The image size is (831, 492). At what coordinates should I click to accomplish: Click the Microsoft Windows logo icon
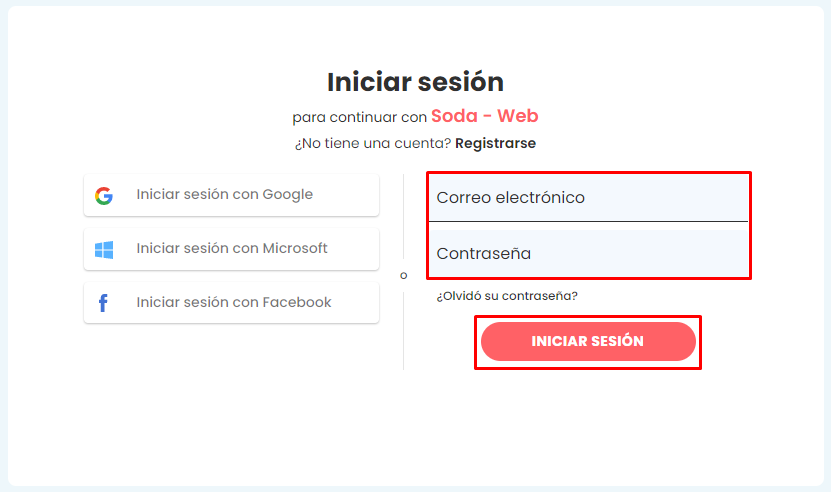click(x=104, y=249)
